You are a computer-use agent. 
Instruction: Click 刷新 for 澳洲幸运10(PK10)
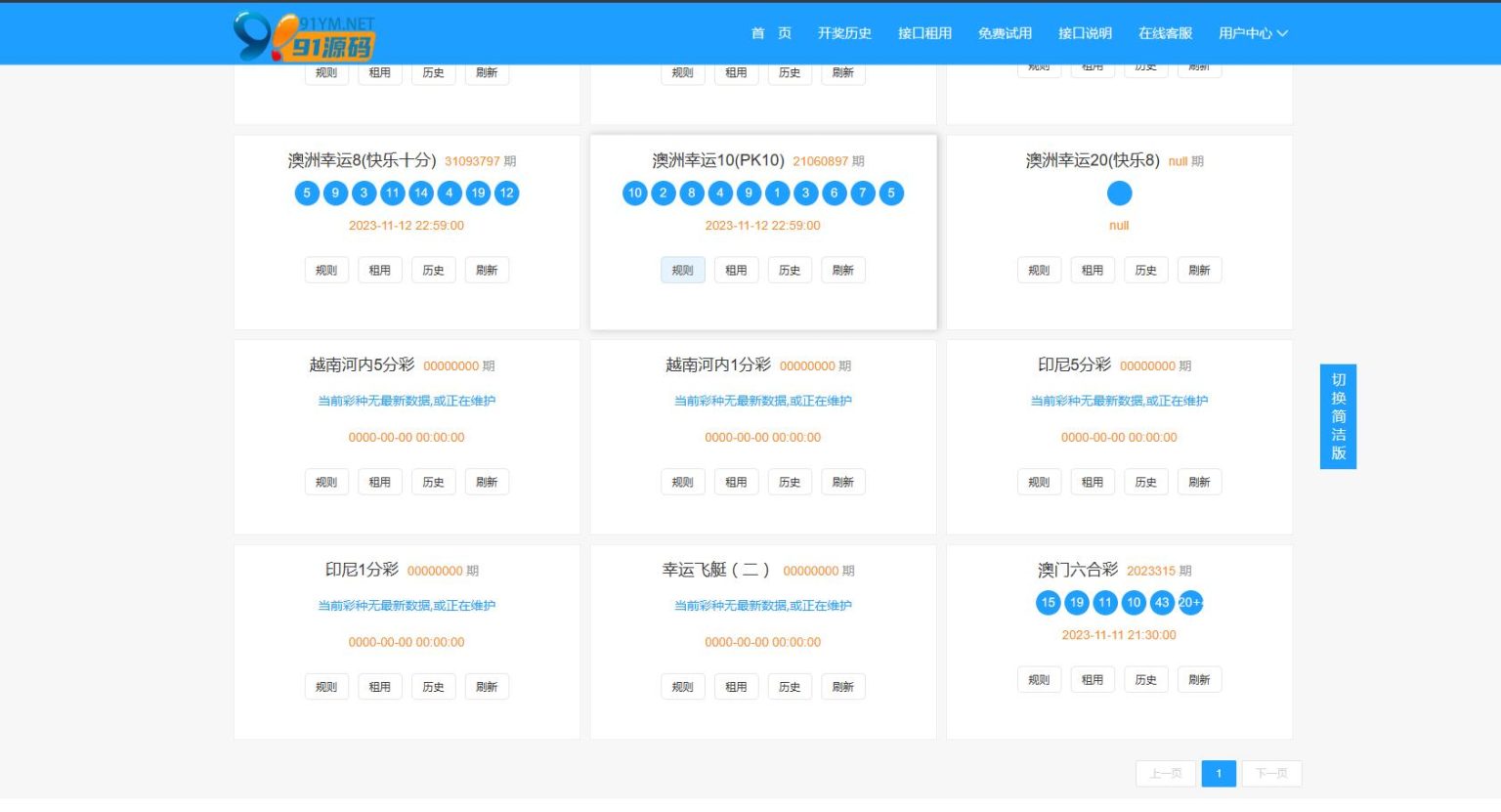(843, 271)
